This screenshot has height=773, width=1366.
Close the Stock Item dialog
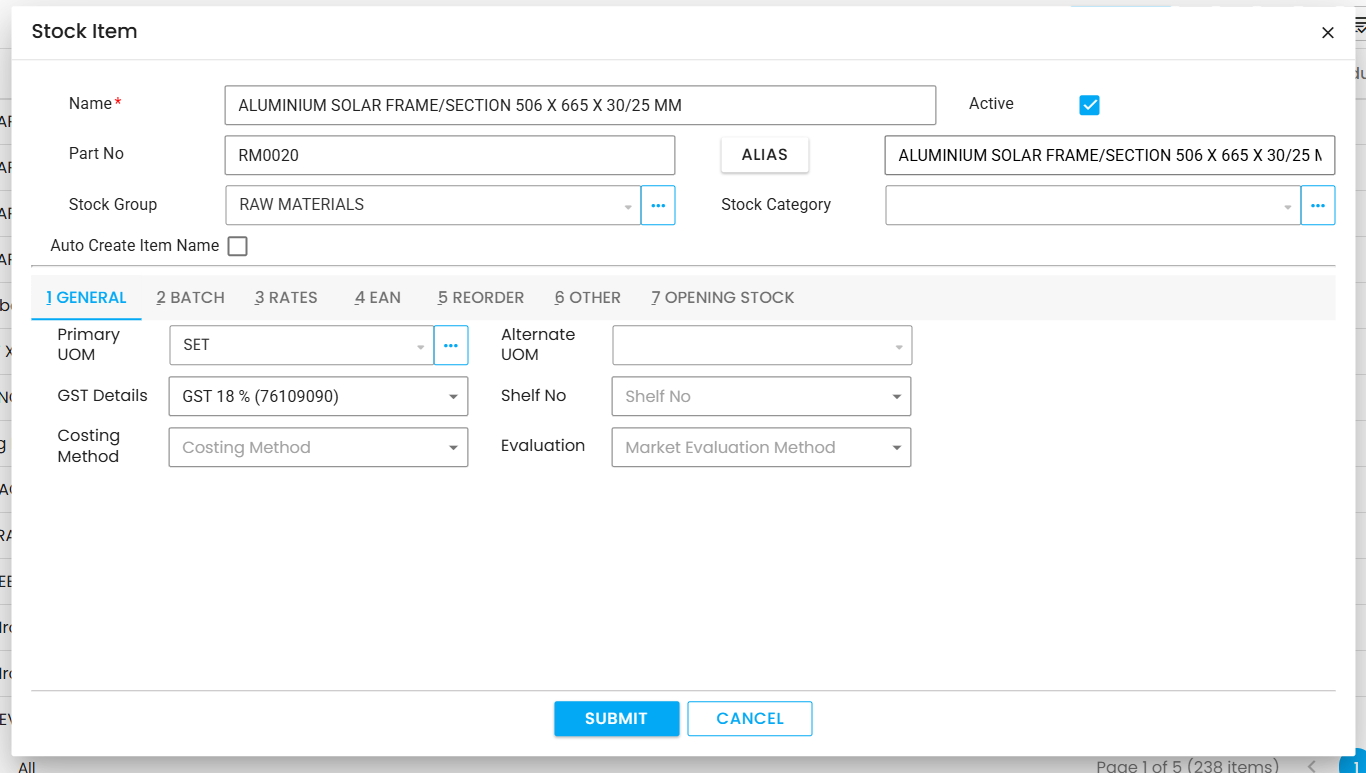coord(1328,33)
